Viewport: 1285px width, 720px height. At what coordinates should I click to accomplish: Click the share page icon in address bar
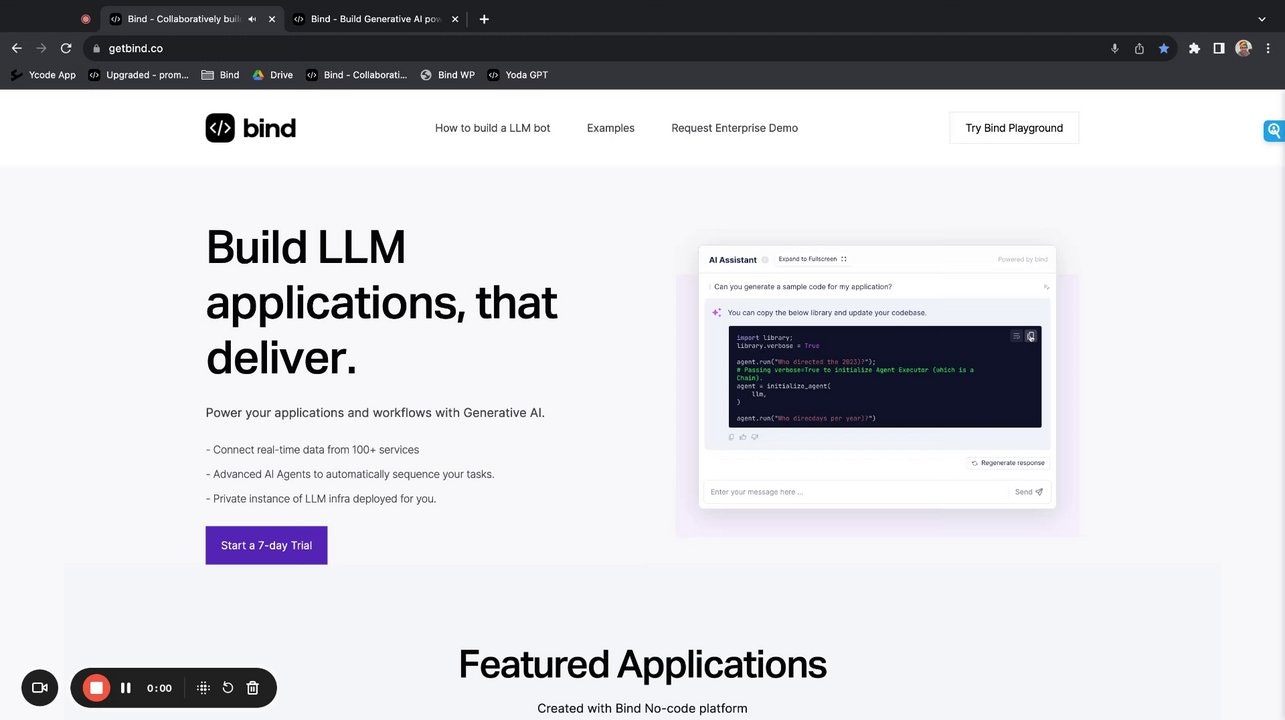(1139, 48)
